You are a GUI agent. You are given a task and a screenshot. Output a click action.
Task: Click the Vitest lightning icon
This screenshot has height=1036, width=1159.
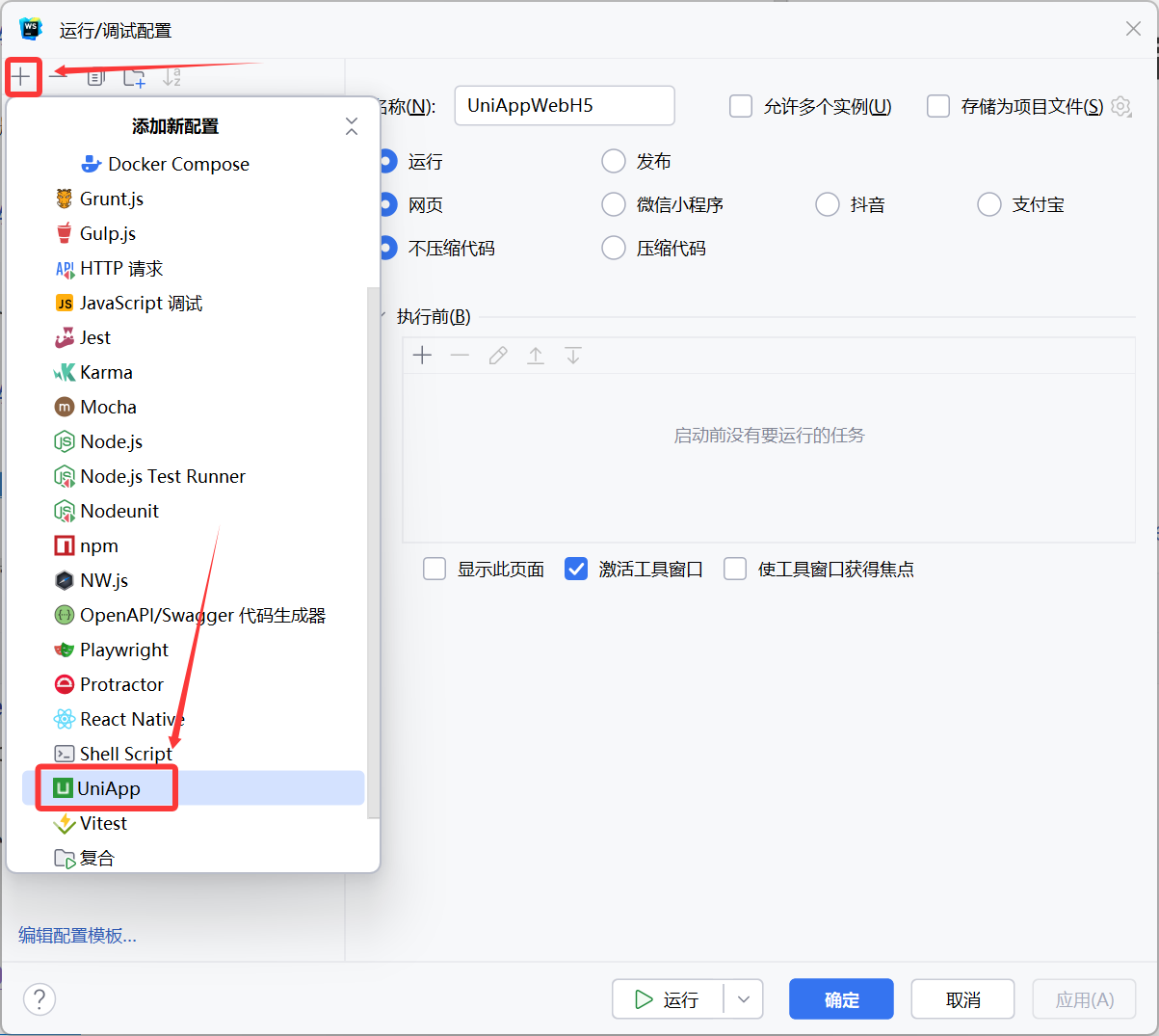pyautogui.click(x=65, y=823)
